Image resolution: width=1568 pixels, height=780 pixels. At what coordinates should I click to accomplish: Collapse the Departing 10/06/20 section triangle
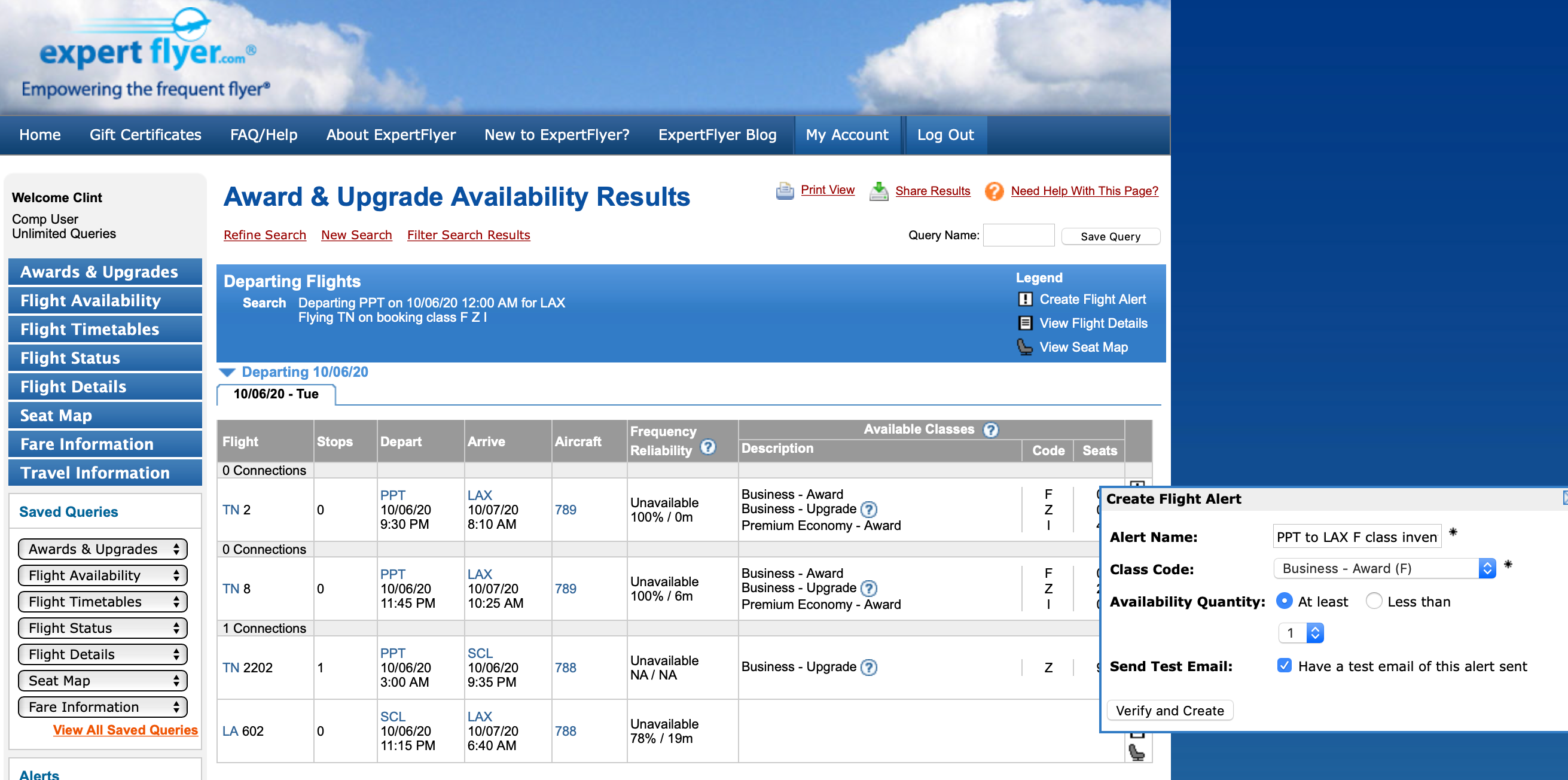pos(228,372)
